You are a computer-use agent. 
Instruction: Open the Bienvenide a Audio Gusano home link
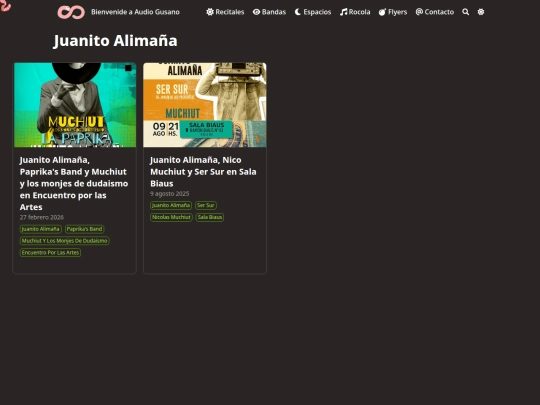click(x=135, y=12)
